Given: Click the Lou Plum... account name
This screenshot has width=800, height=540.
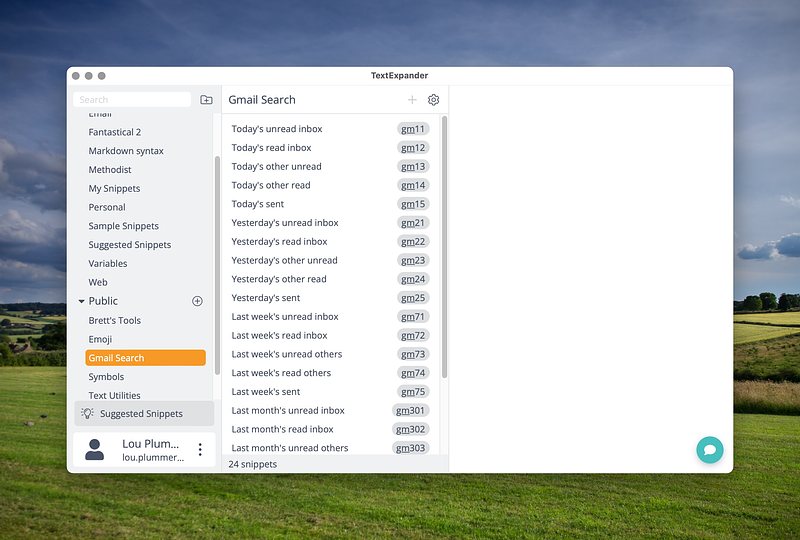Looking at the screenshot, I should 151,444.
